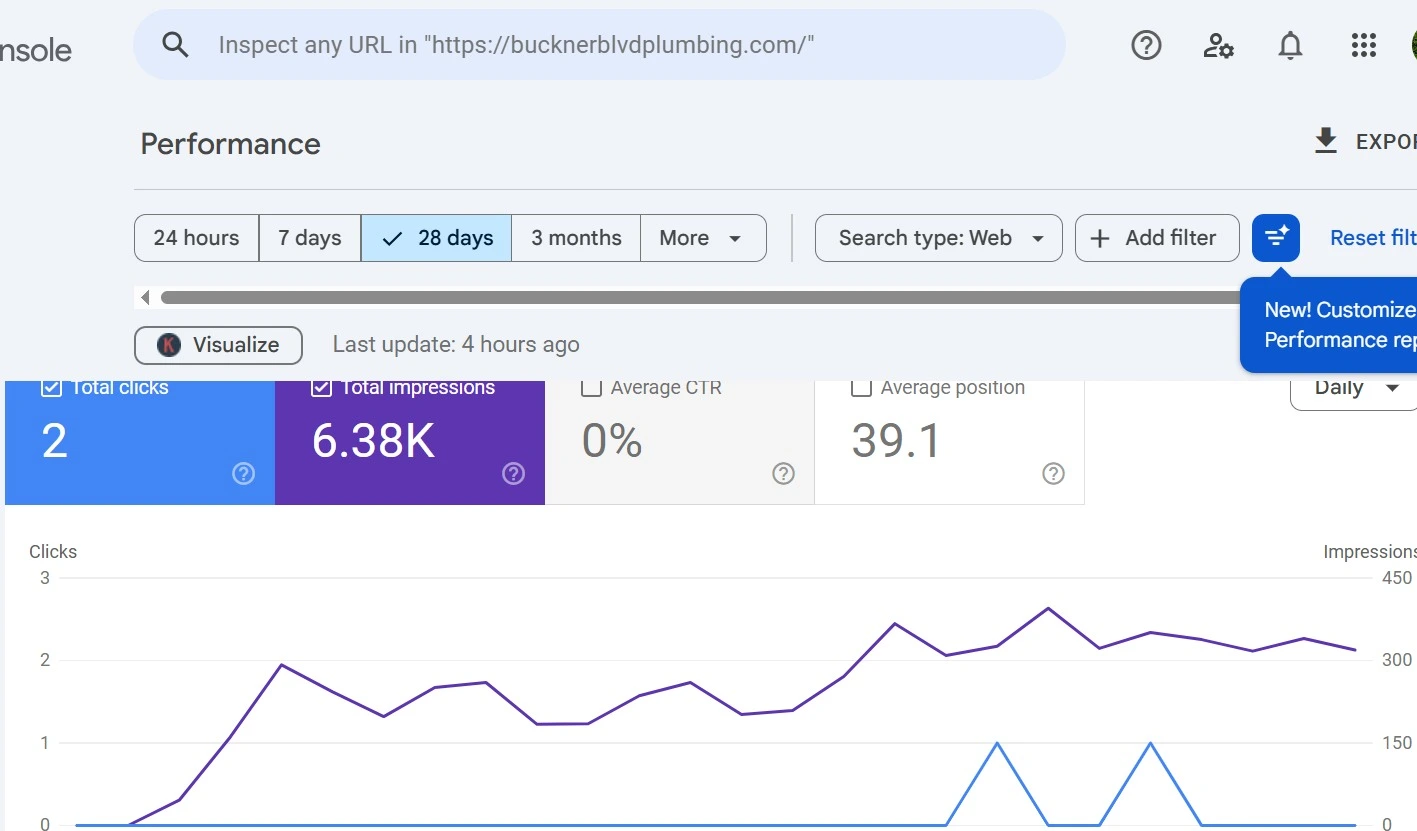Screen dimensions: 1417x831
Task: Click the horizontal scrollbar thumb
Action: tap(700, 297)
